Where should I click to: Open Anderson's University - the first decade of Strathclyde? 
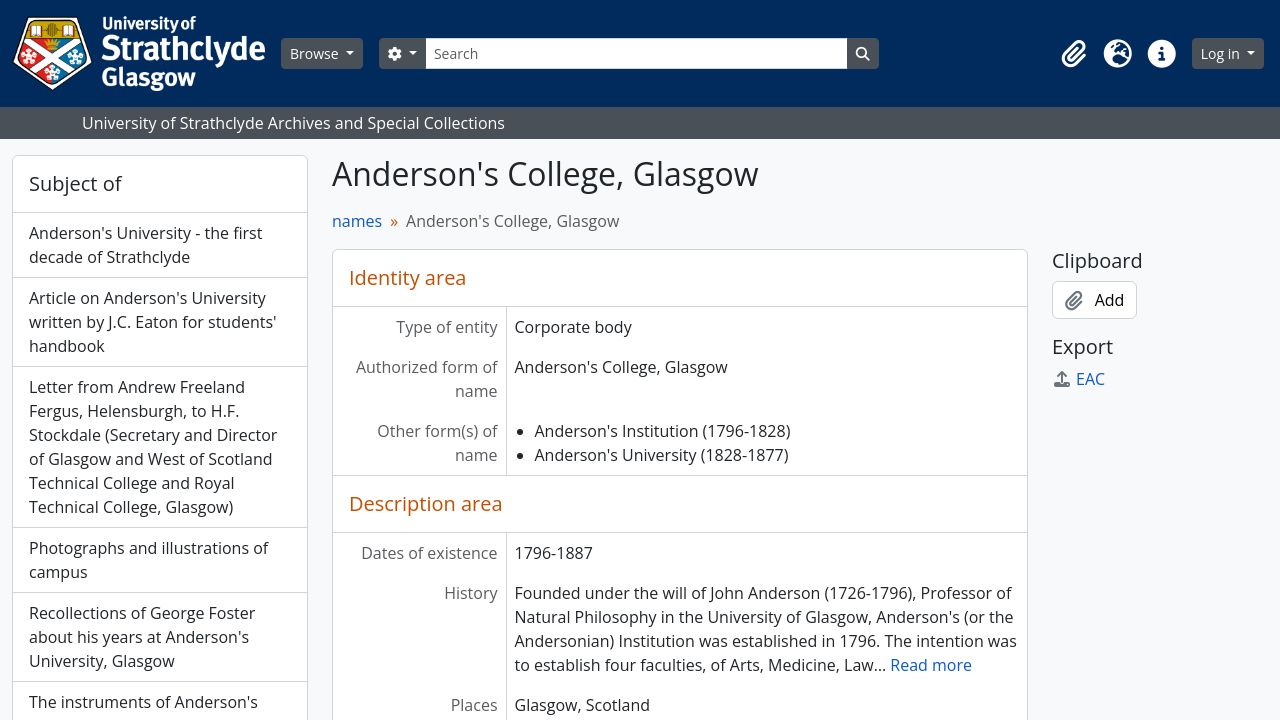160,245
